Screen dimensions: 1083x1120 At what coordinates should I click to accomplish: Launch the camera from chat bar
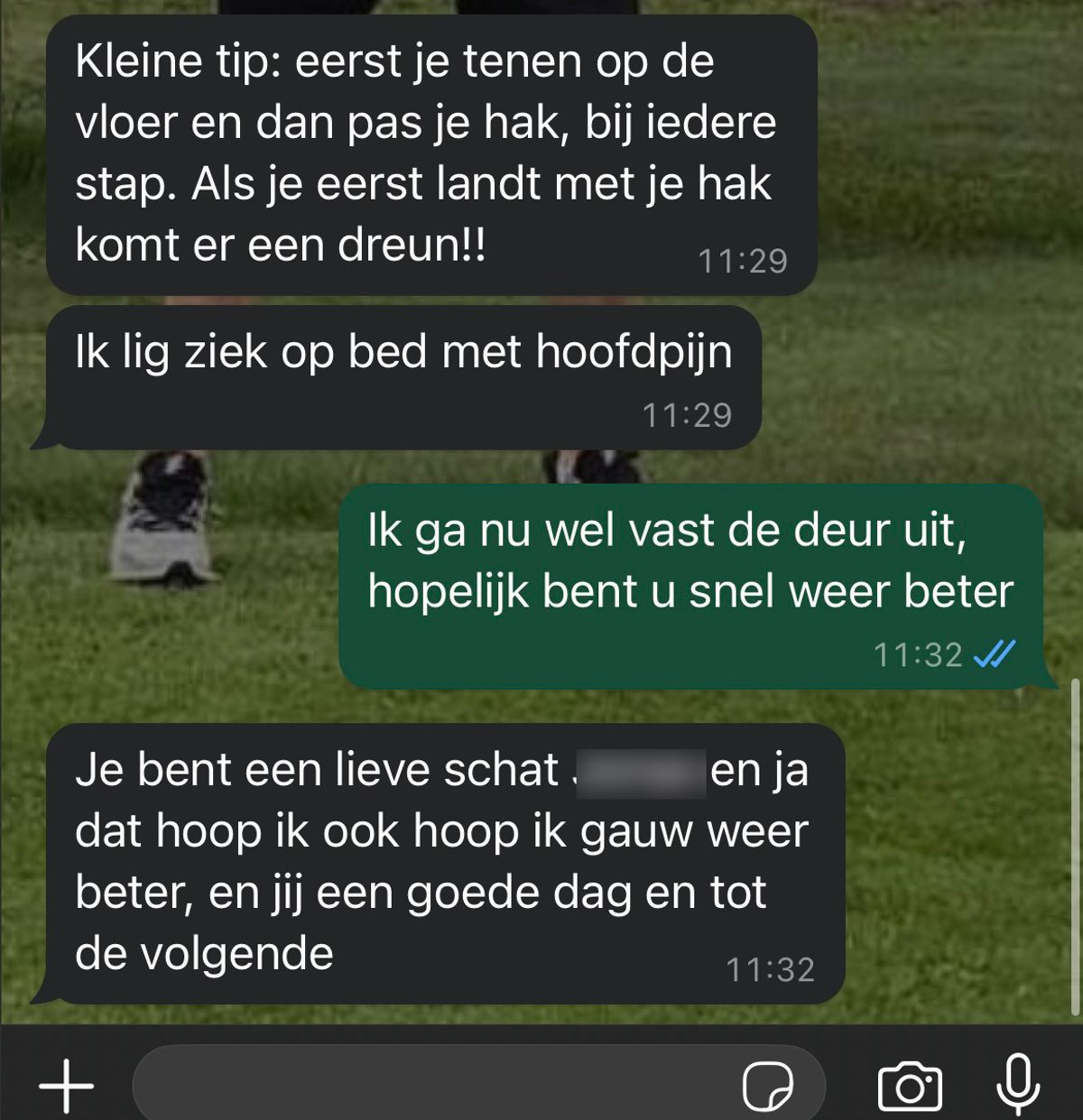tap(910, 1087)
